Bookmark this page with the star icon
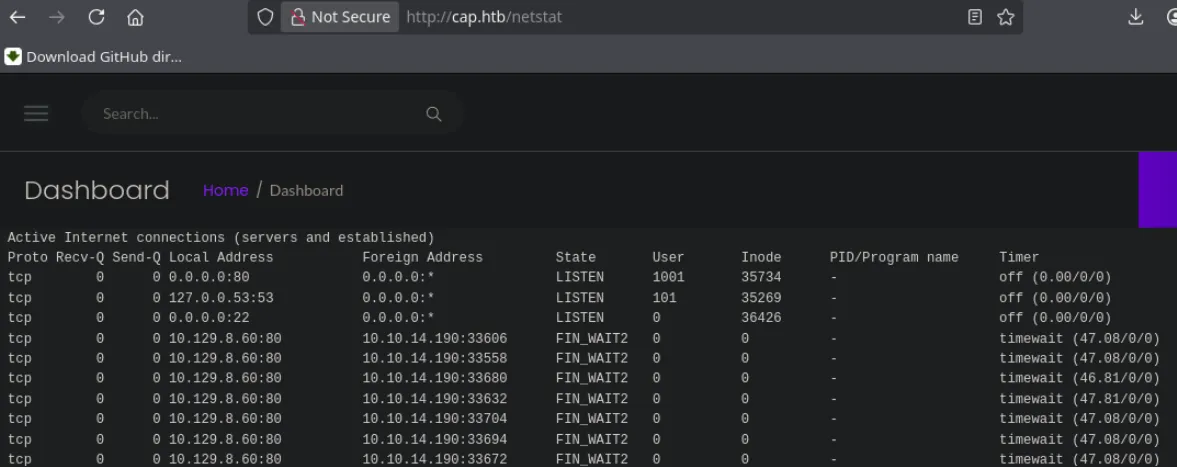 click(1006, 17)
